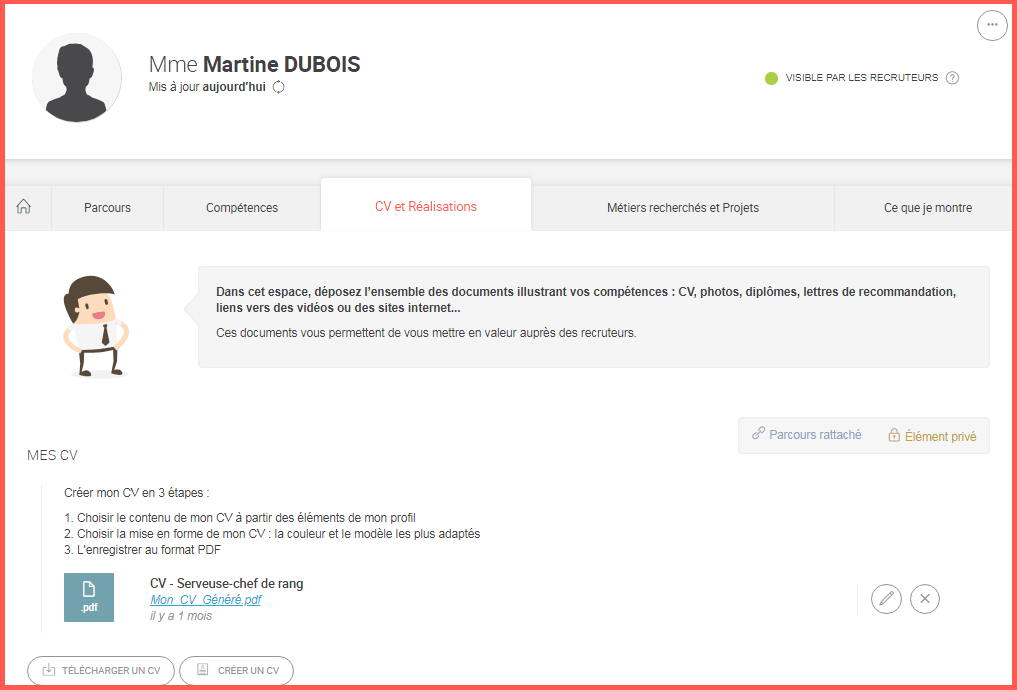The image size is (1017, 690).
Task: Click the cartoon assistant character
Action: tap(94, 327)
